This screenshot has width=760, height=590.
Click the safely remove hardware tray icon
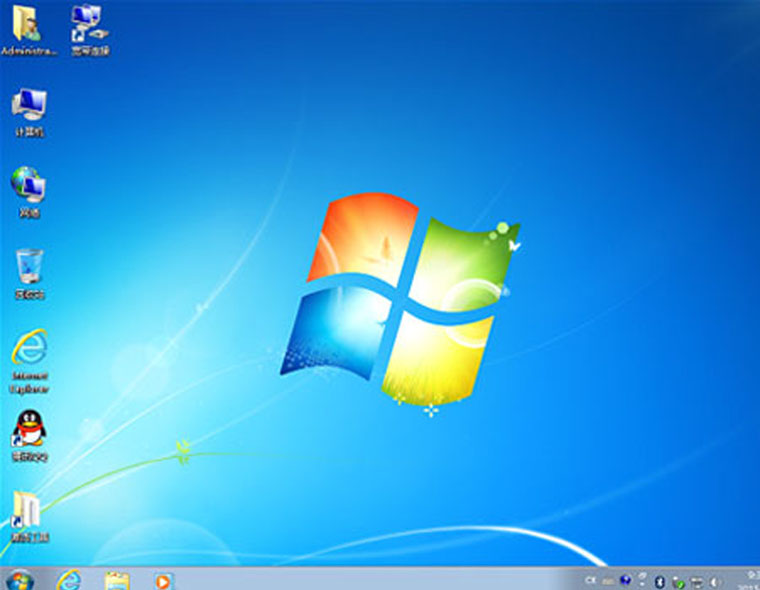pos(678,582)
